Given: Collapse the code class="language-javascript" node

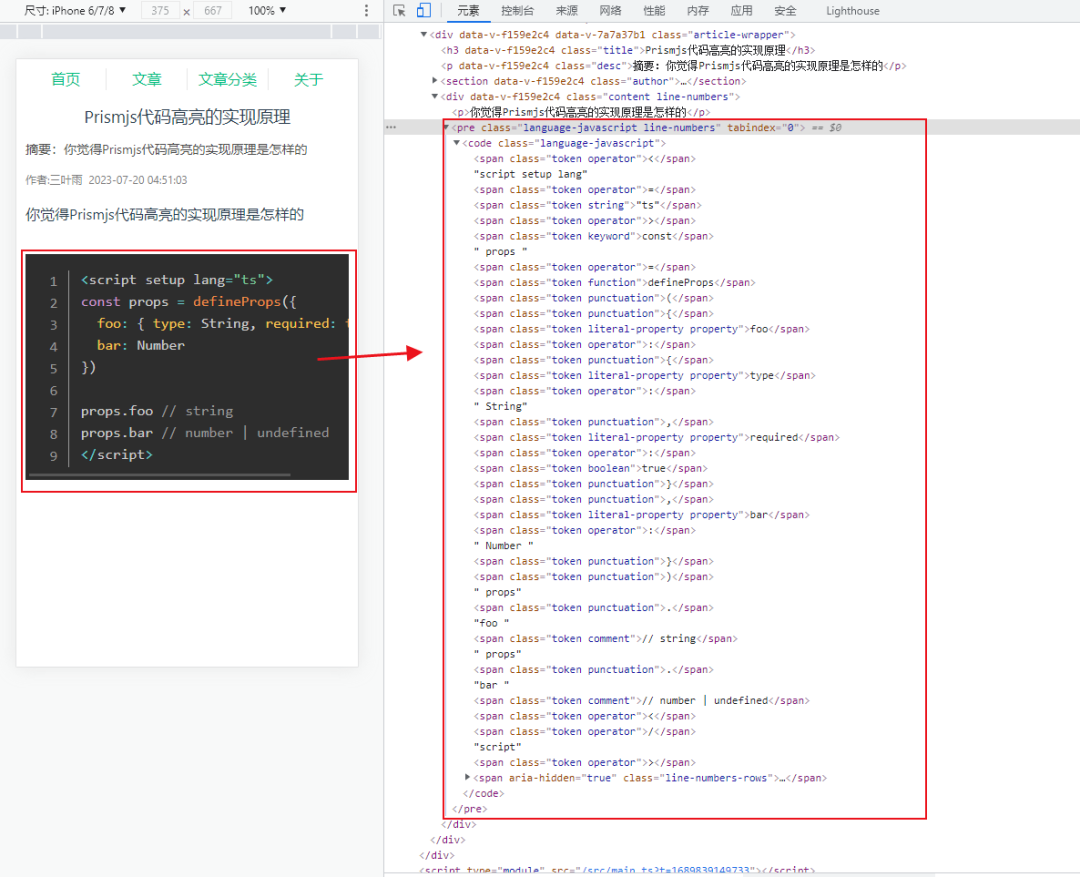Looking at the screenshot, I should click(x=457, y=143).
